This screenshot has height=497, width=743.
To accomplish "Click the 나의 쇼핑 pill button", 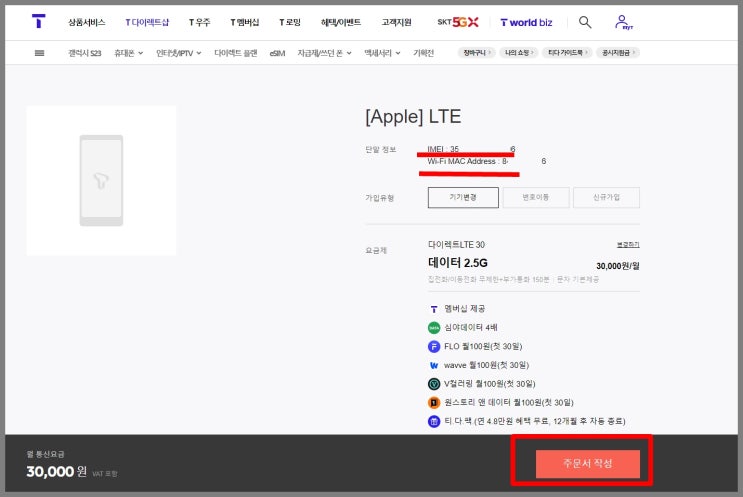I will tap(519, 53).
